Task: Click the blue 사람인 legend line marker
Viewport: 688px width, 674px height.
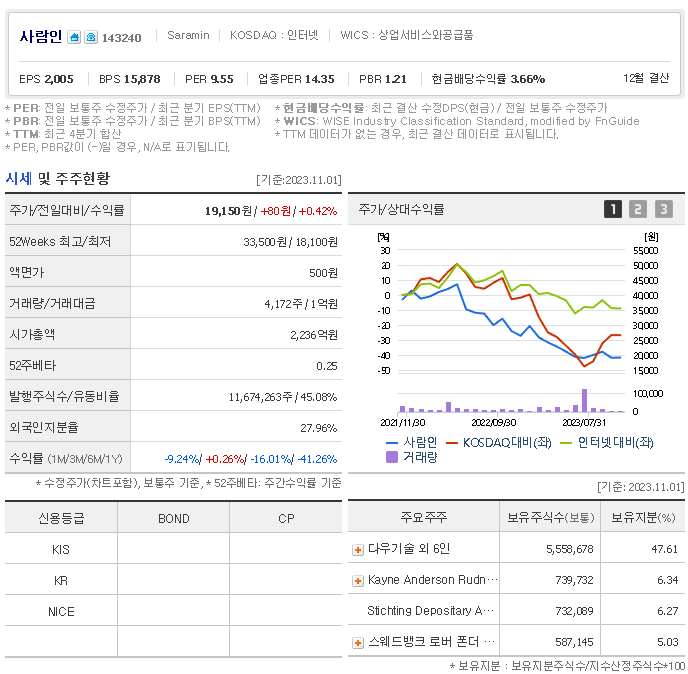Action: click(391, 443)
